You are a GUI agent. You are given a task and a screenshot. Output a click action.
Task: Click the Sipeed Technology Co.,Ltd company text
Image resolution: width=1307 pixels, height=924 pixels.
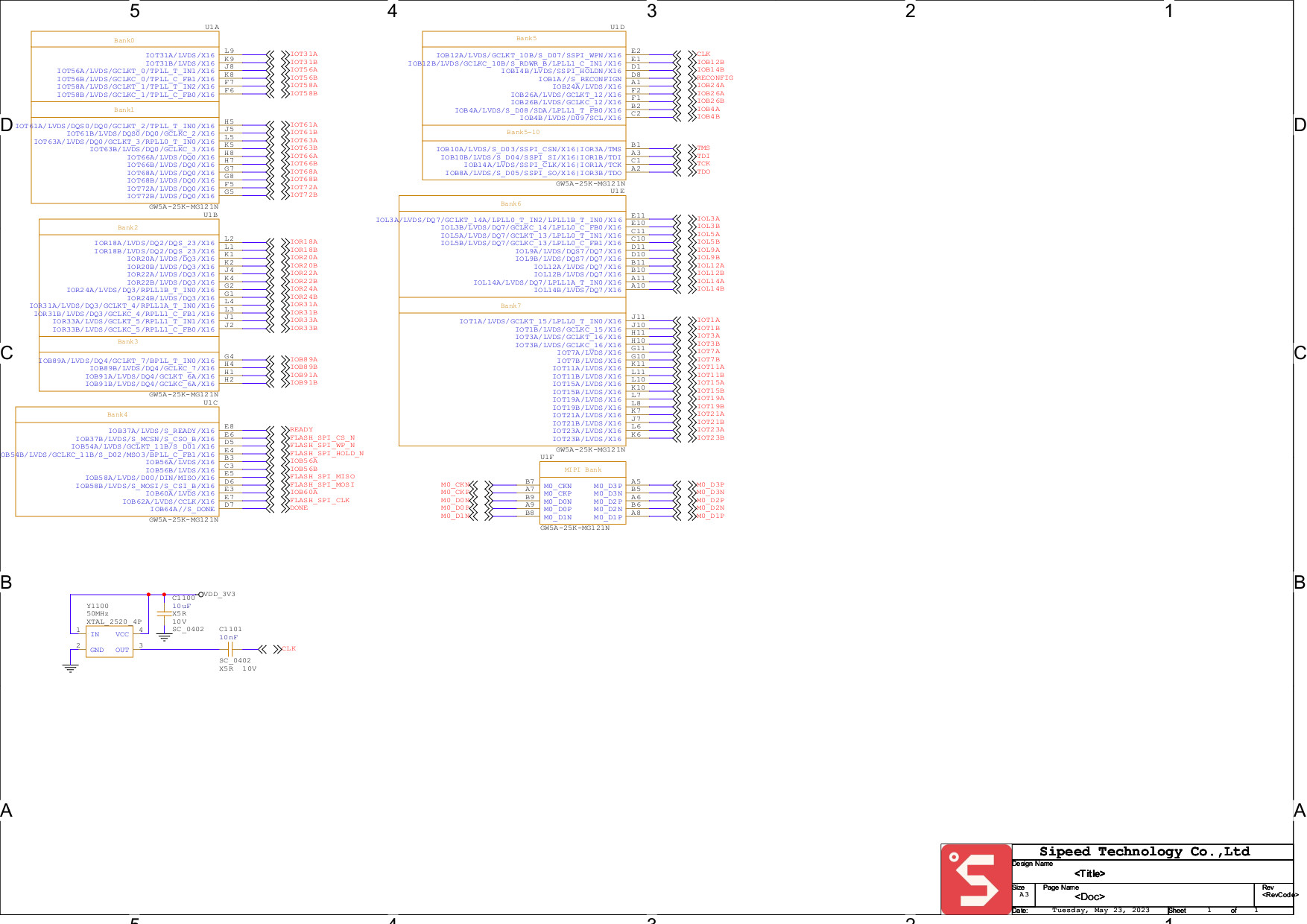coord(1144,851)
